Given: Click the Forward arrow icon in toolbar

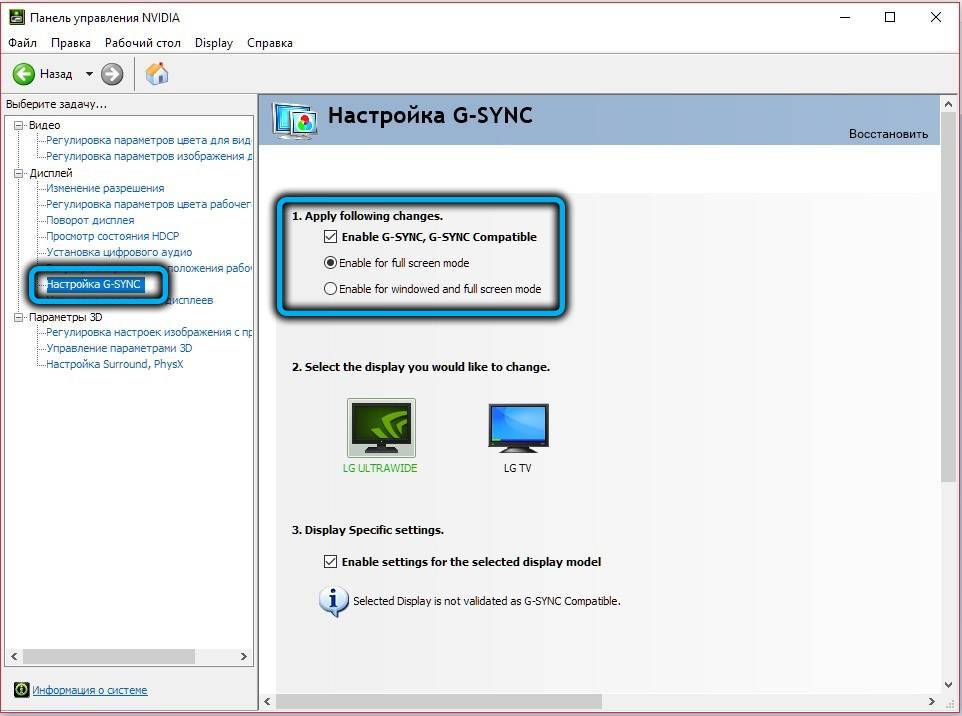Looking at the screenshot, I should pyautogui.click(x=112, y=74).
